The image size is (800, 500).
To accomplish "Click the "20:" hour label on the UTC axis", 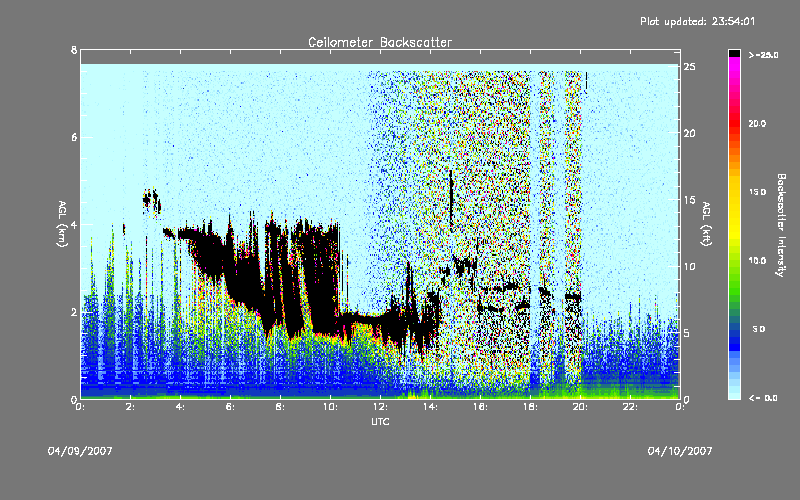I will 581,407.
